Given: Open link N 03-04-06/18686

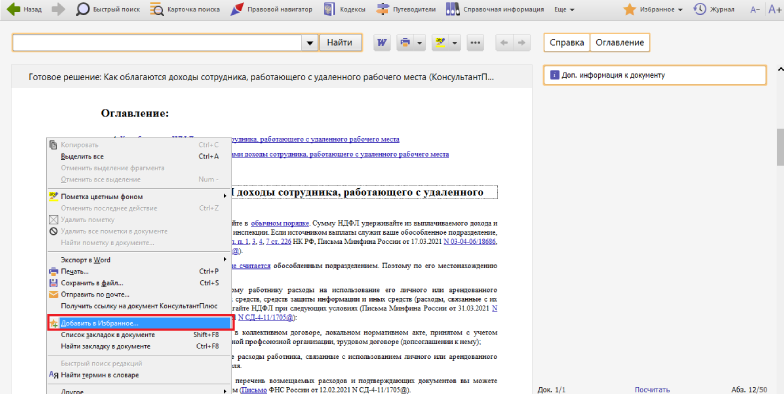Looking at the screenshot, I should 470,242.
